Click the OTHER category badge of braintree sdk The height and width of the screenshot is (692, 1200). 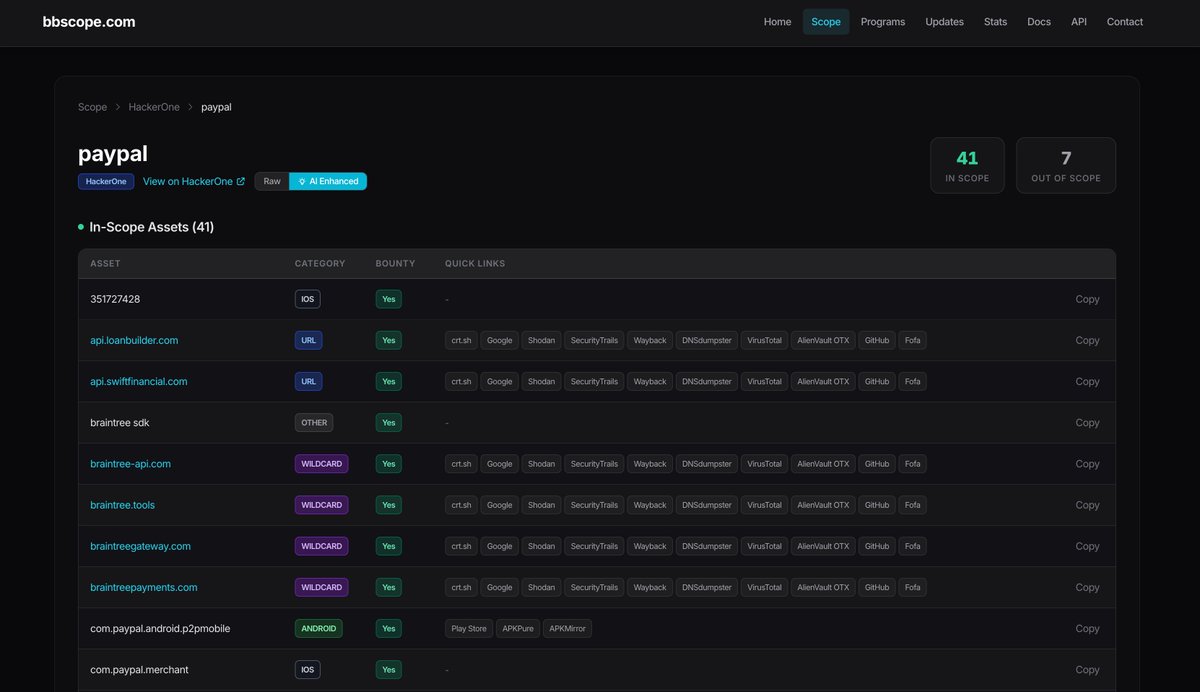(x=314, y=423)
